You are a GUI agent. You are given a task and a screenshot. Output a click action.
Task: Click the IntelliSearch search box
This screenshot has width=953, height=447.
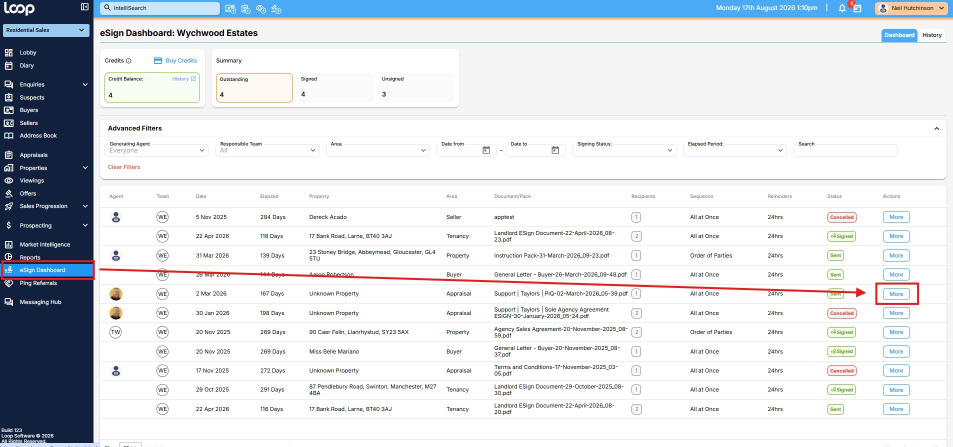[x=160, y=9]
